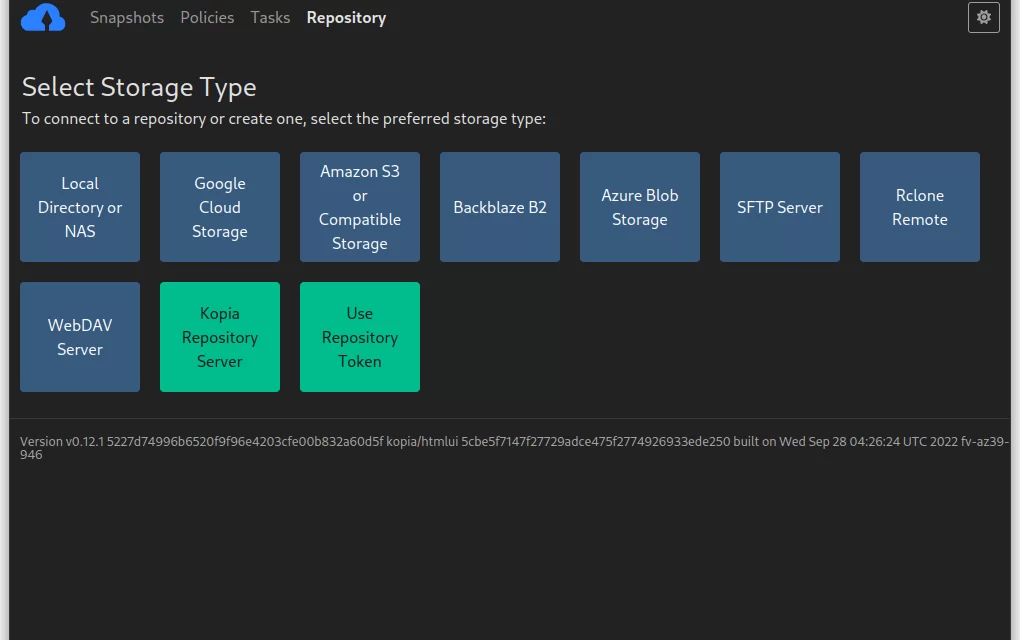Select Backblaze B2 storage
Image resolution: width=1020 pixels, height=640 pixels.
499,207
